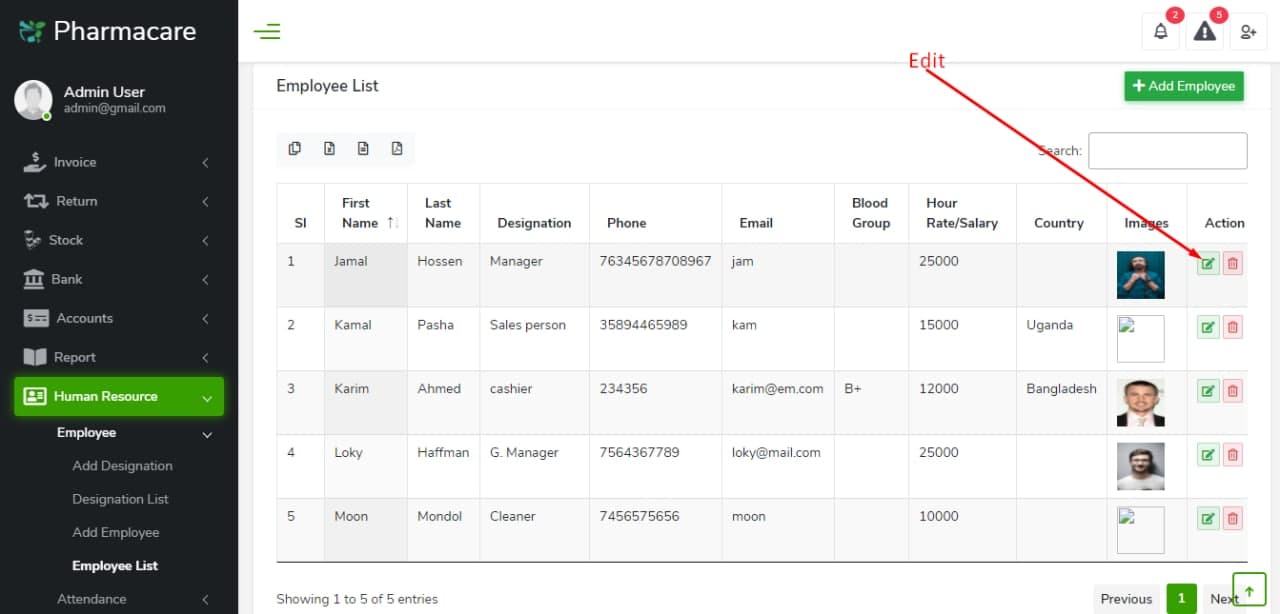
Task: Click the add-user icon in the top bar
Action: click(x=1248, y=32)
